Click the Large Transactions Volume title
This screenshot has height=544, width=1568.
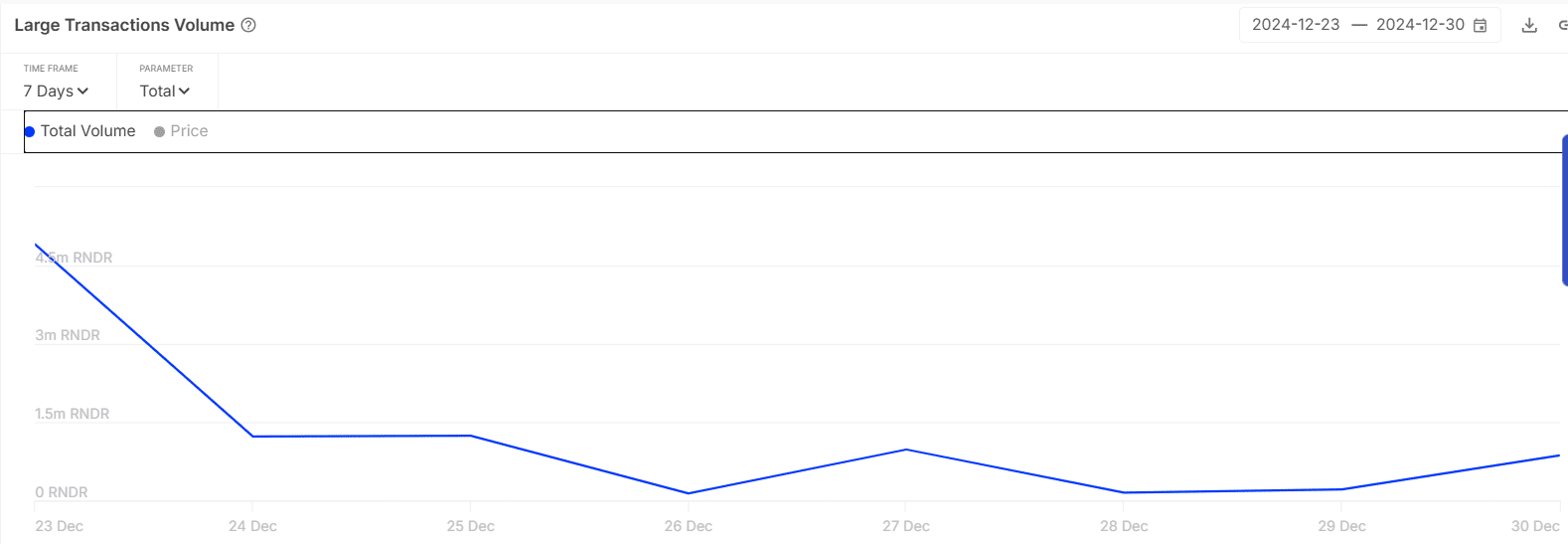coord(124,25)
